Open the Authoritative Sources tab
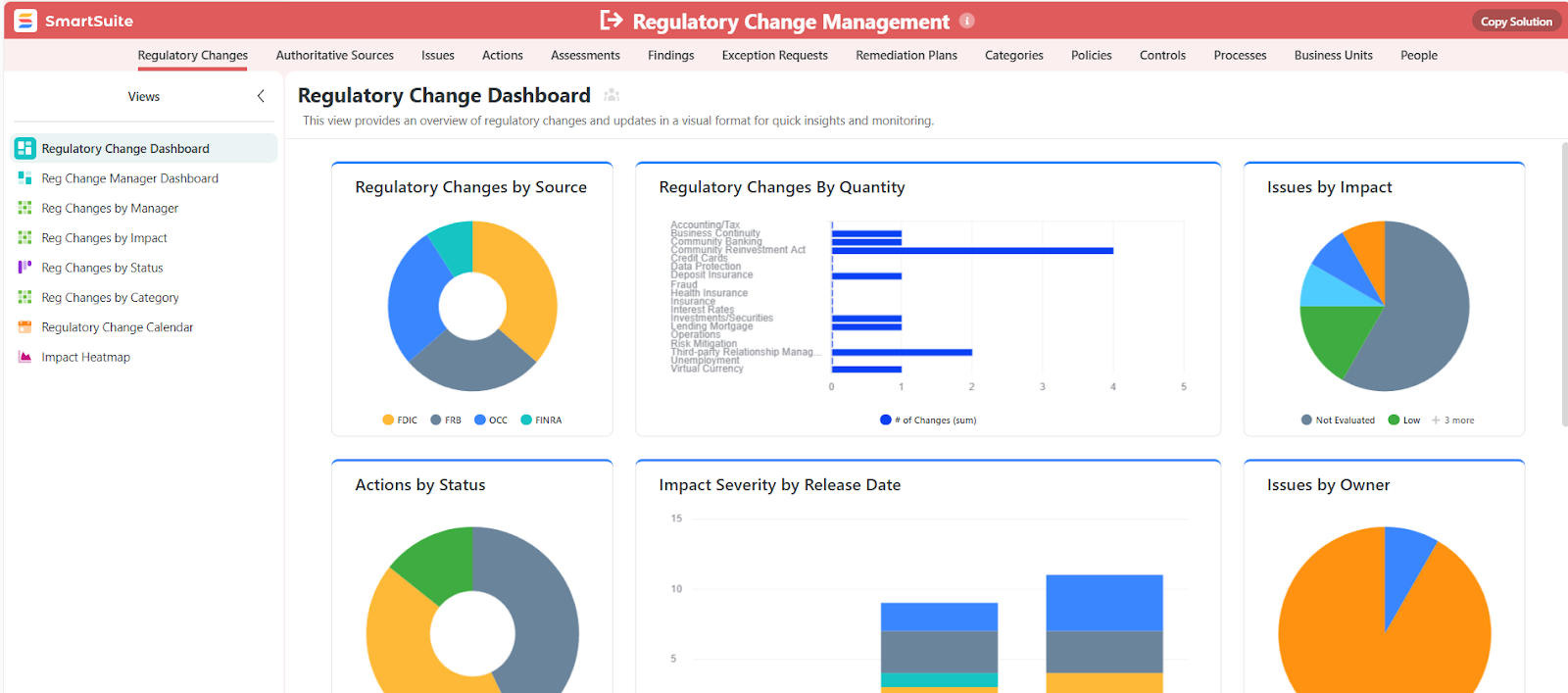 (334, 55)
